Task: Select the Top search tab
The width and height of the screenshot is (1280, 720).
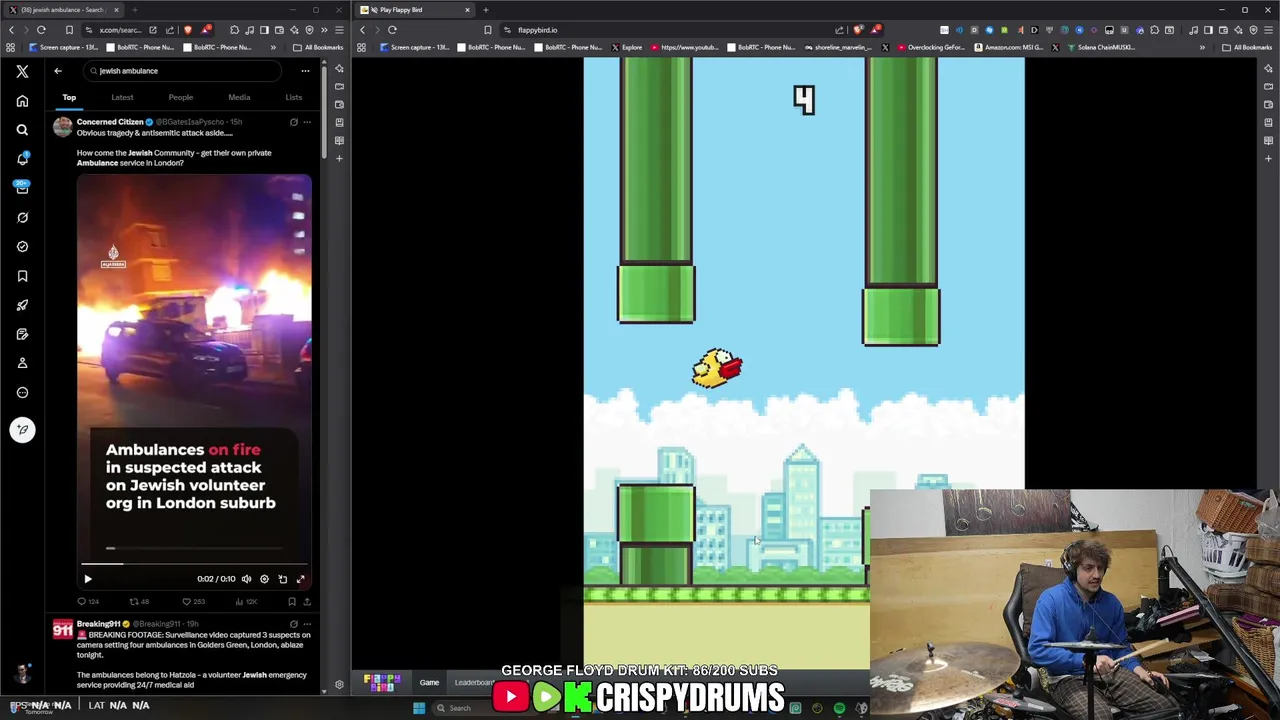Action: pyautogui.click(x=69, y=97)
